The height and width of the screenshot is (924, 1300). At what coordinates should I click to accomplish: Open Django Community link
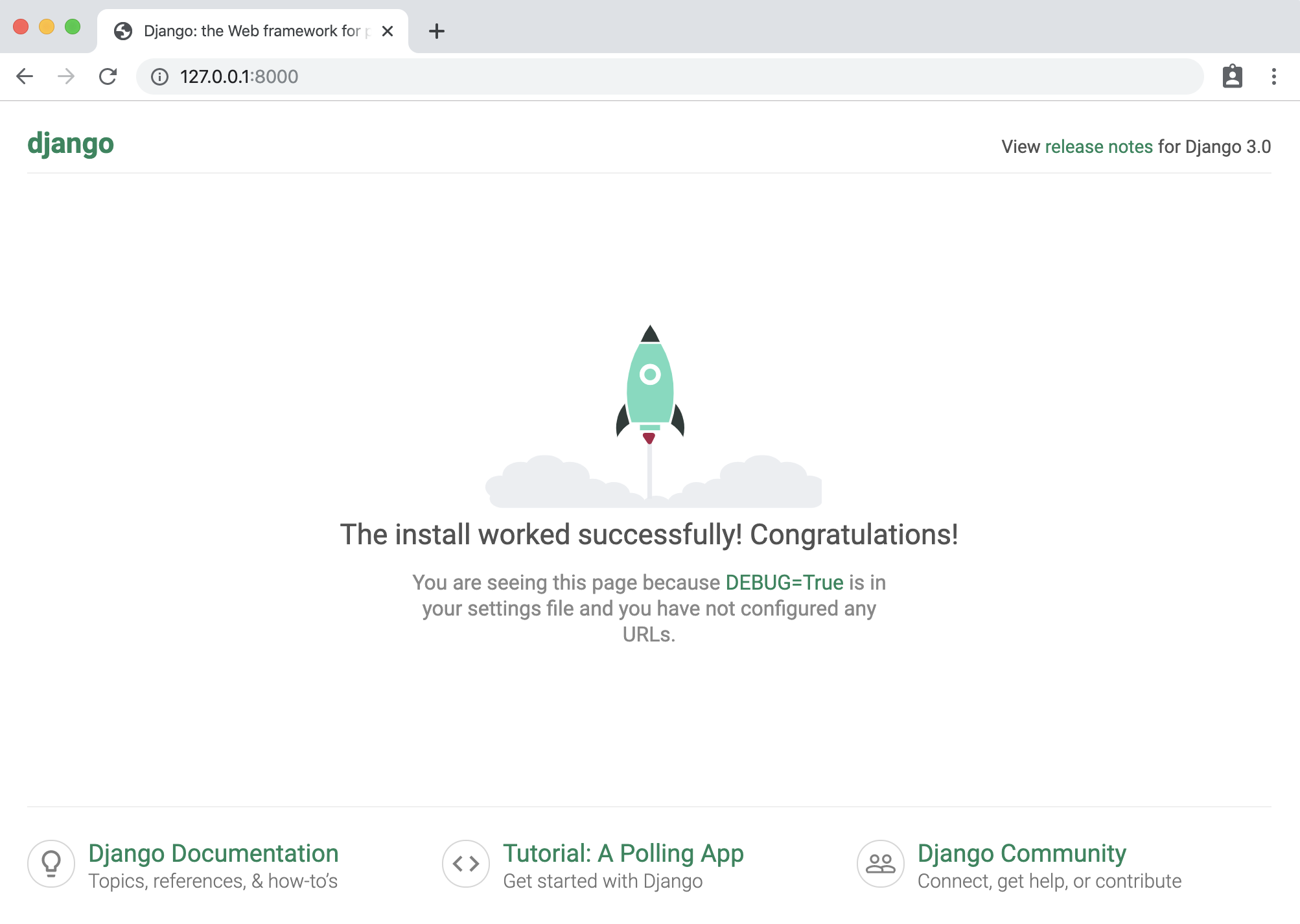(1022, 853)
